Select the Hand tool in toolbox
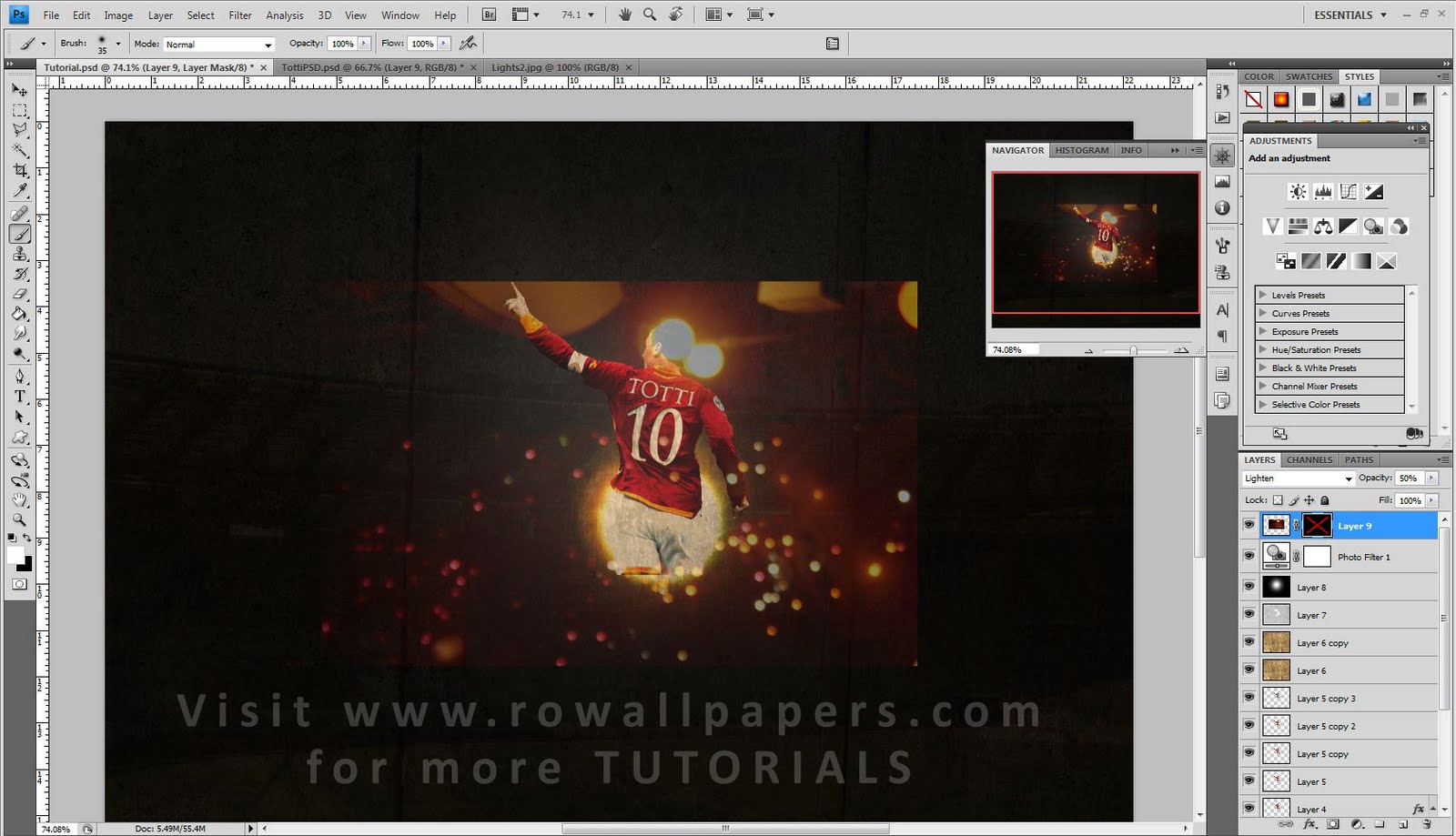The height and width of the screenshot is (836, 1456). pyautogui.click(x=19, y=499)
